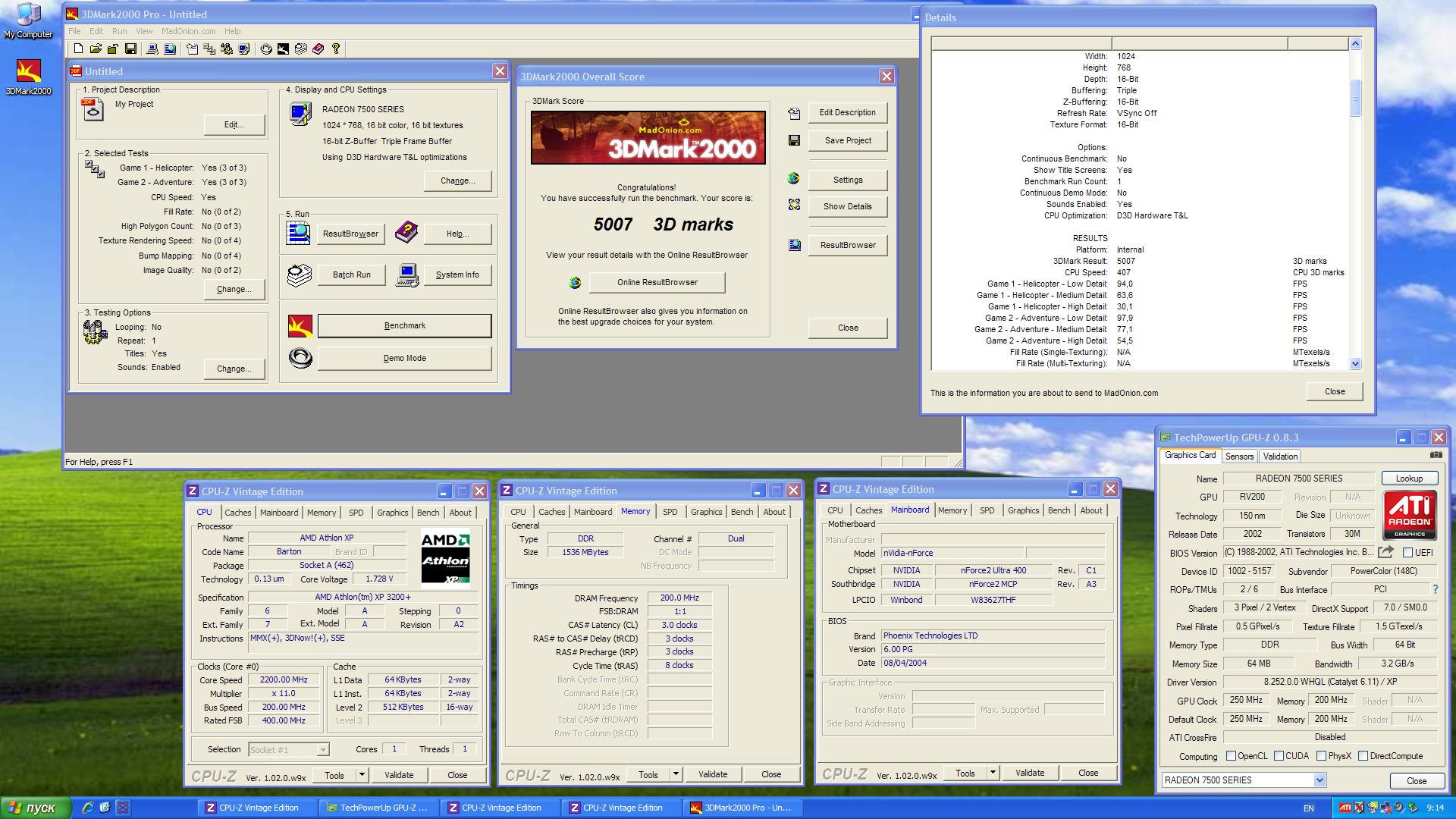Open the Socket #1 selection dropdown in CPU-Z
Image resolution: width=1456 pixels, height=819 pixels.
tap(323, 750)
